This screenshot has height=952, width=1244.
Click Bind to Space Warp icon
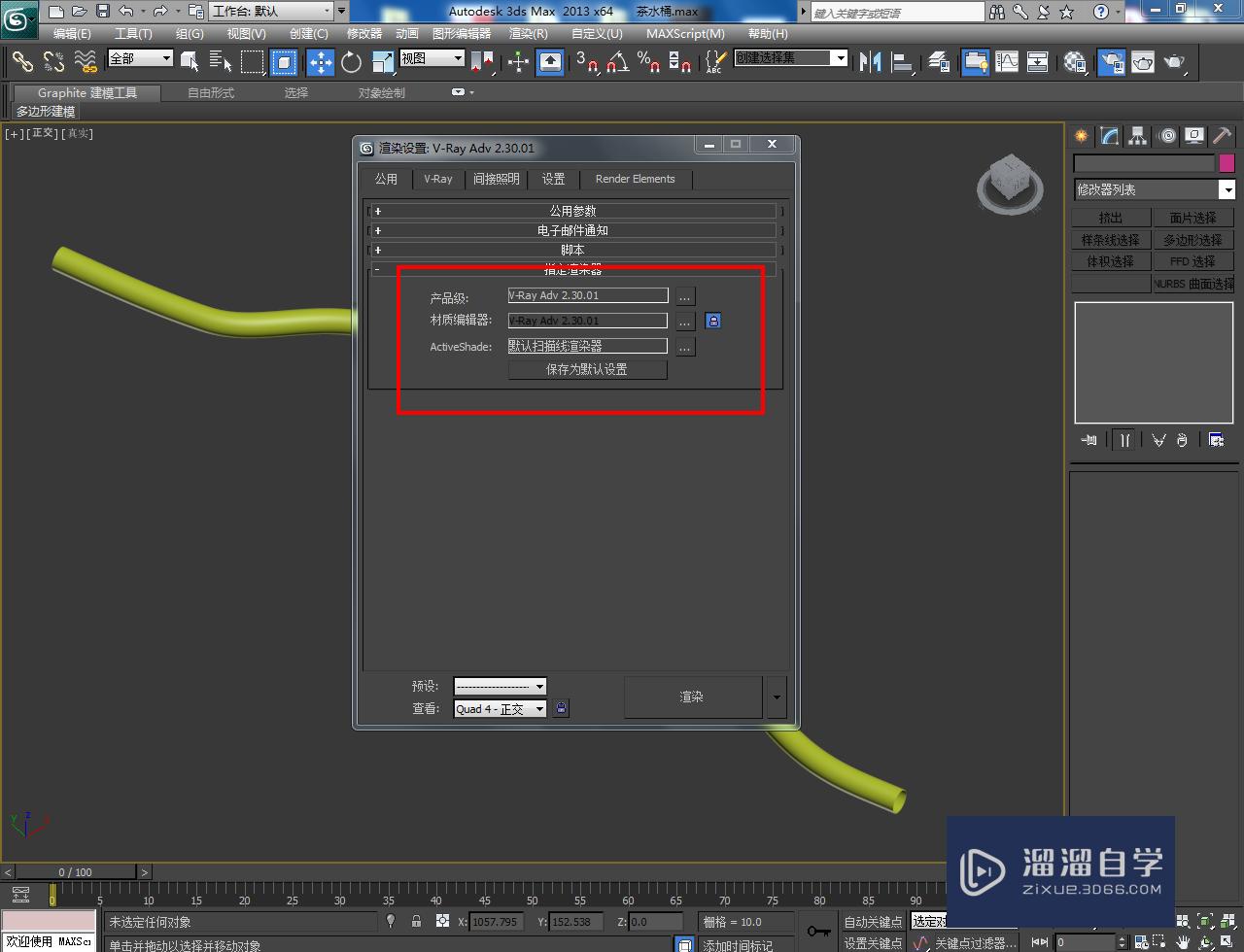(86, 62)
